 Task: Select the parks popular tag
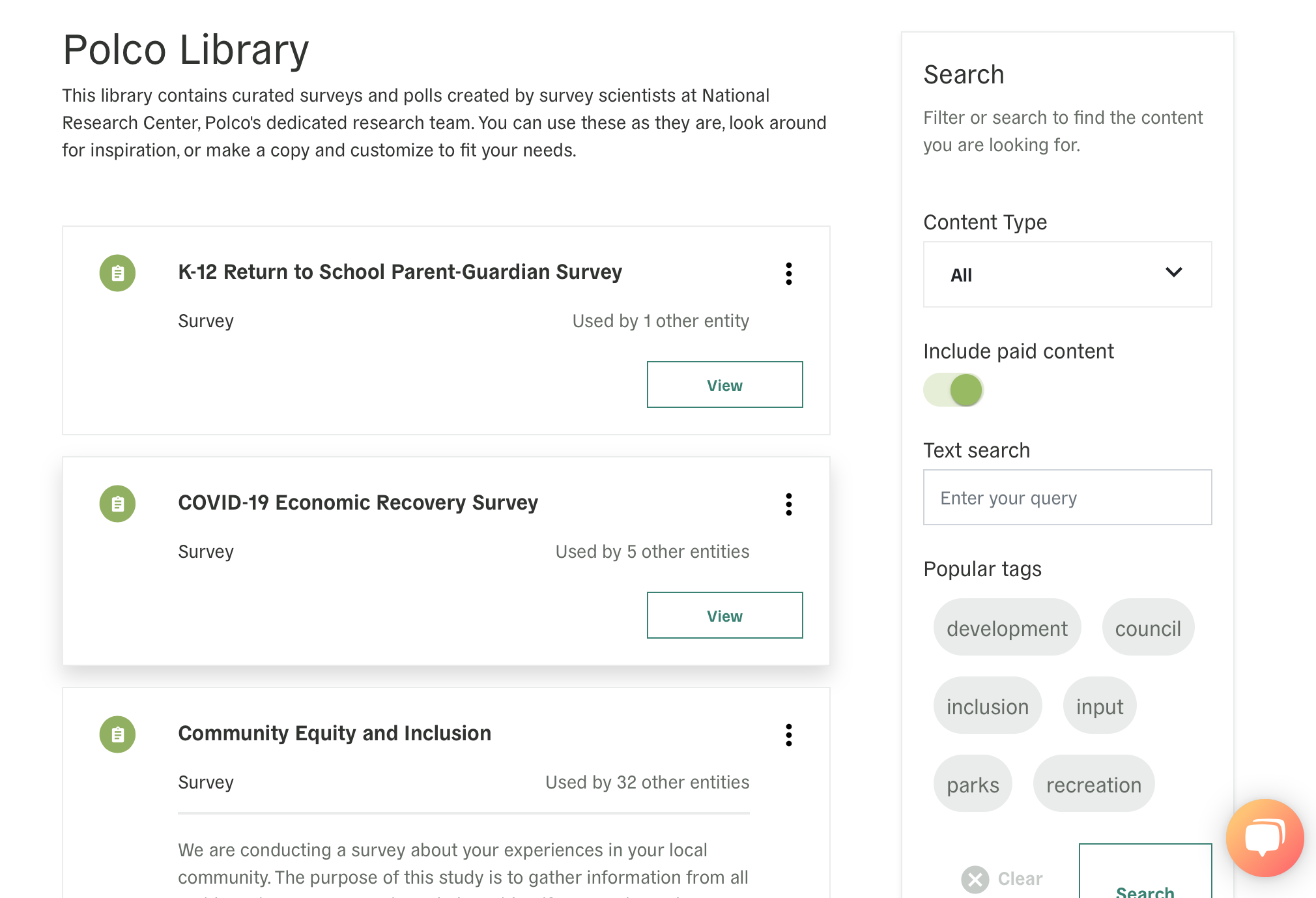point(973,784)
